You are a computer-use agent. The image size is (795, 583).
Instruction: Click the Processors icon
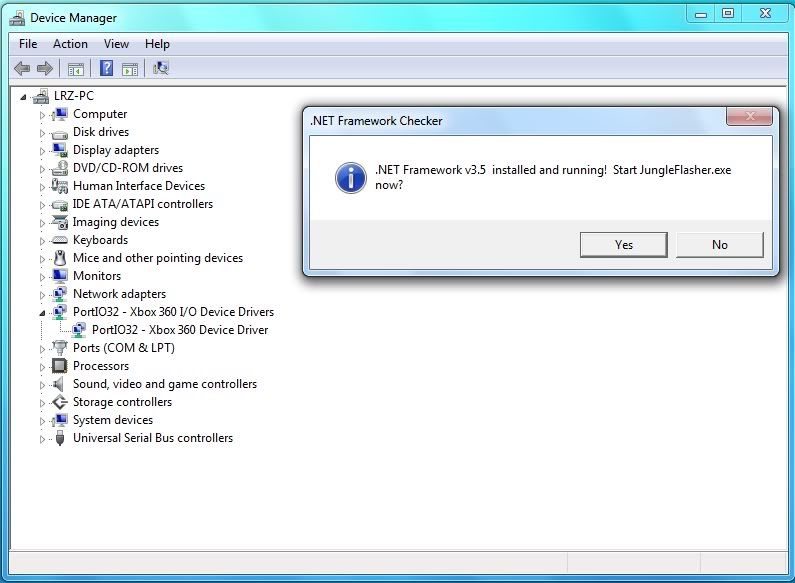pos(60,366)
